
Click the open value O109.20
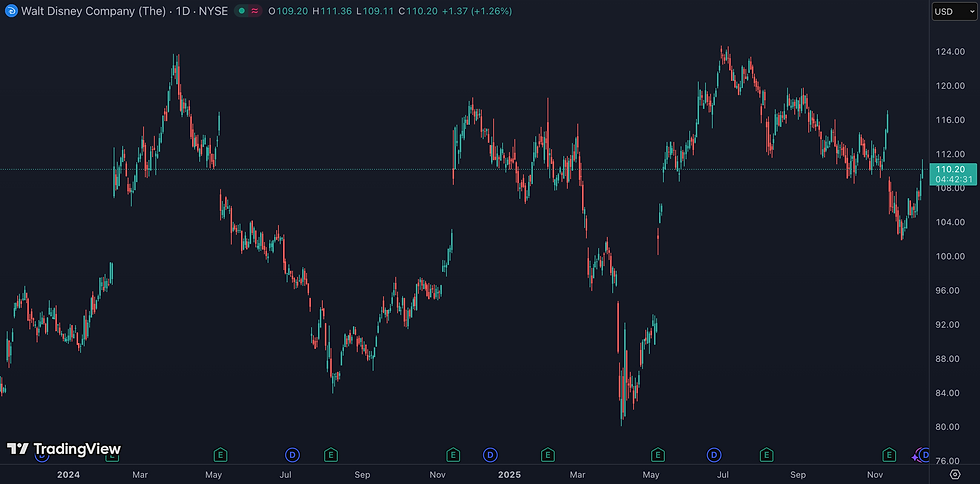coord(288,11)
